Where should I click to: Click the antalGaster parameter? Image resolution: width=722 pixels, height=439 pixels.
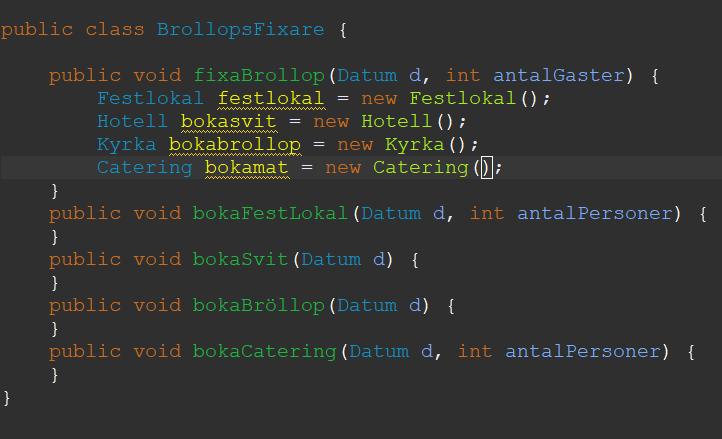tap(559, 75)
